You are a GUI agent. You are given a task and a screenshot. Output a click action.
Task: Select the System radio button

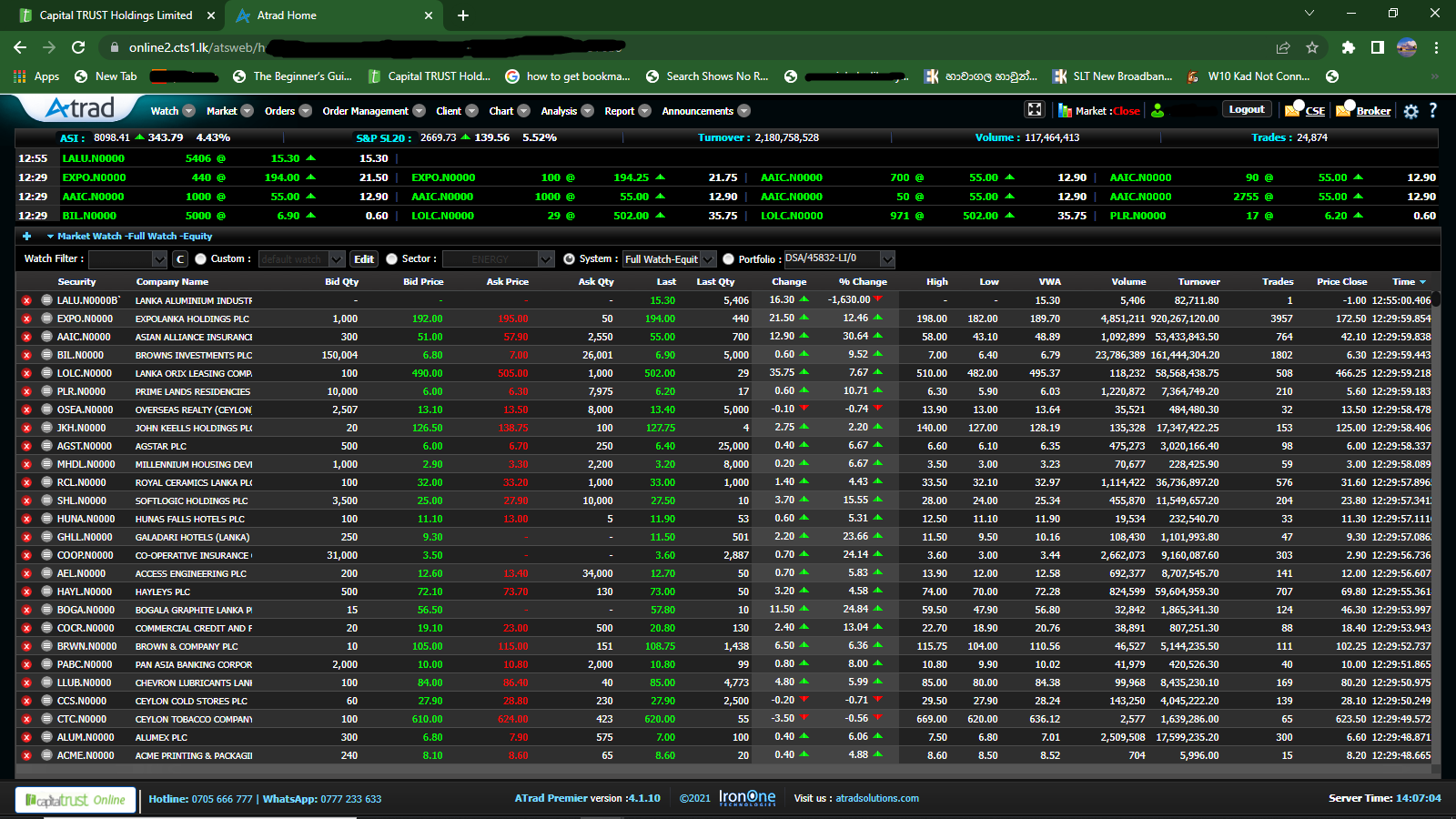pos(569,259)
